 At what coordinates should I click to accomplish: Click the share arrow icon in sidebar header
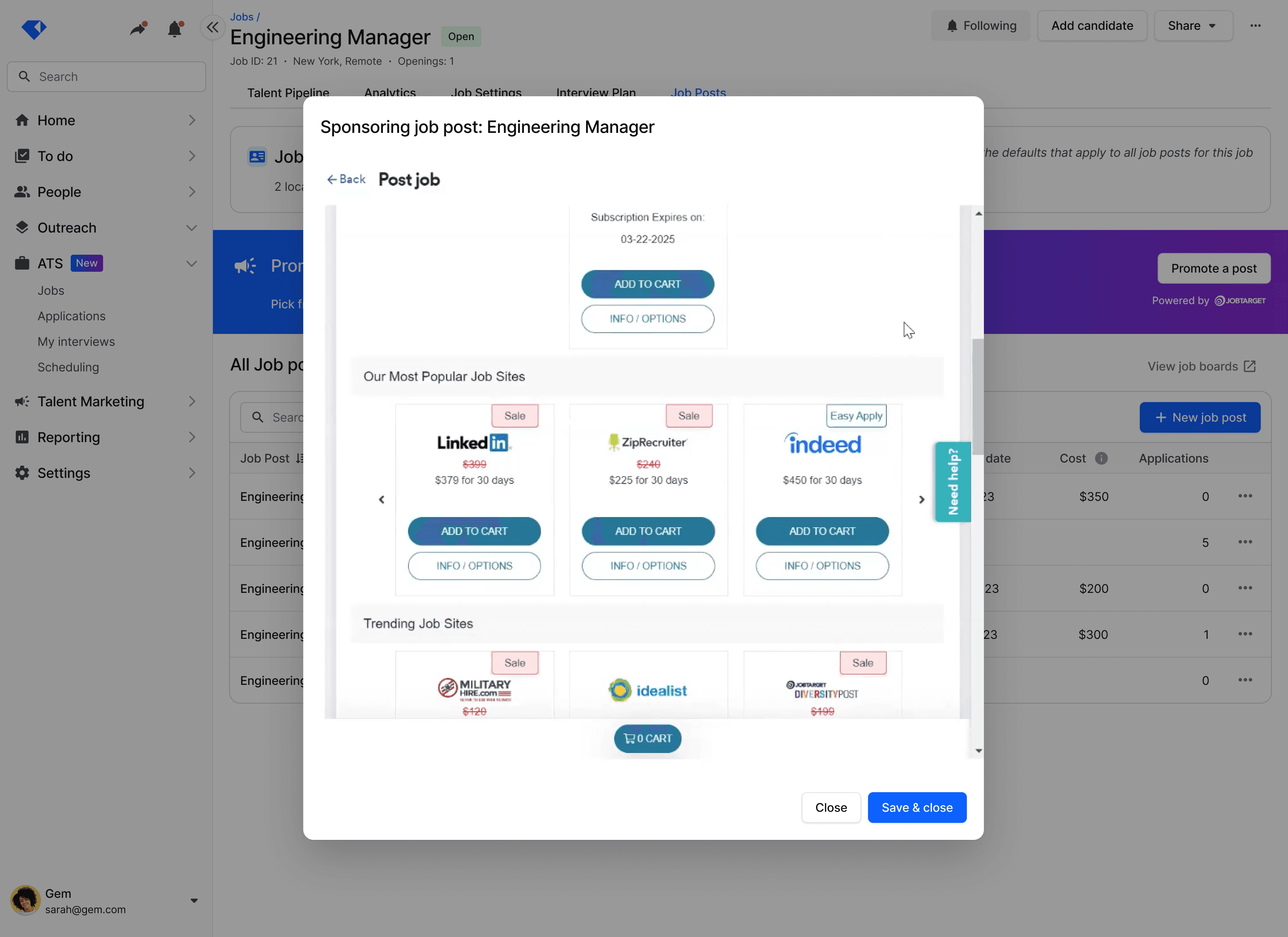[138, 29]
